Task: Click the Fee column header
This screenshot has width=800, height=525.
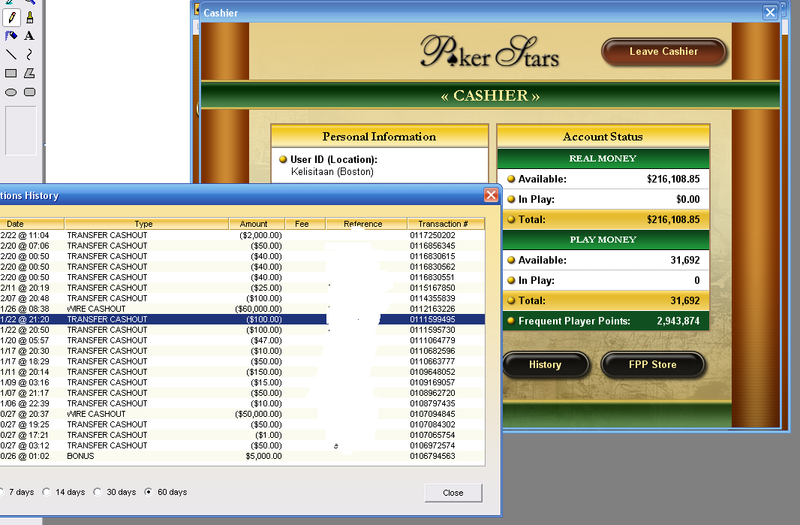Action: [x=305, y=224]
